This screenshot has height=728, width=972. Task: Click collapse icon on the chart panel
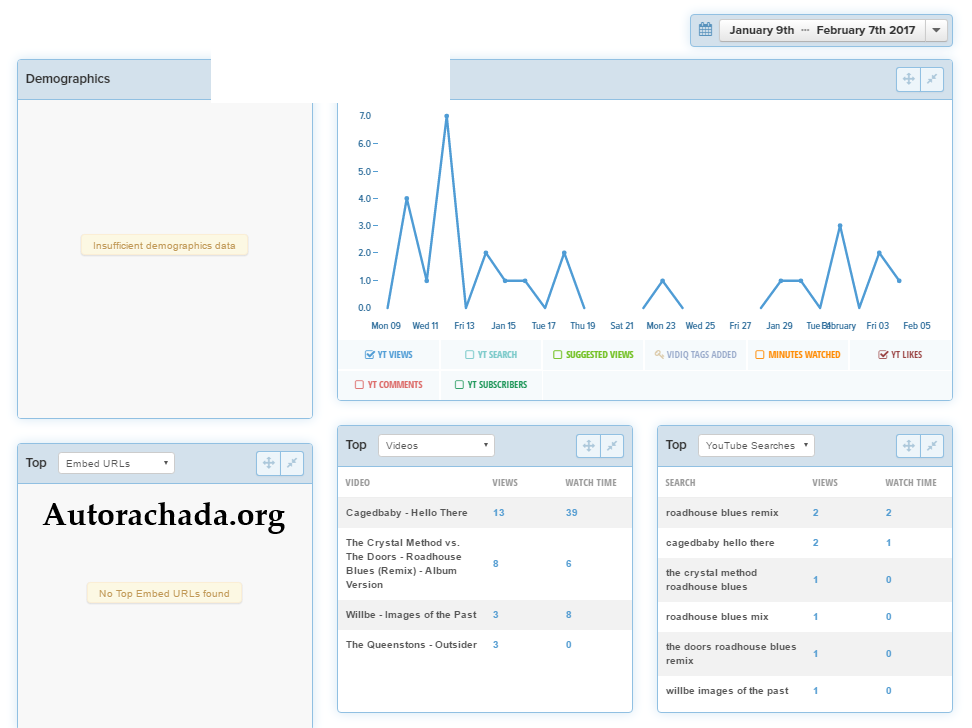pyautogui.click(x=932, y=79)
